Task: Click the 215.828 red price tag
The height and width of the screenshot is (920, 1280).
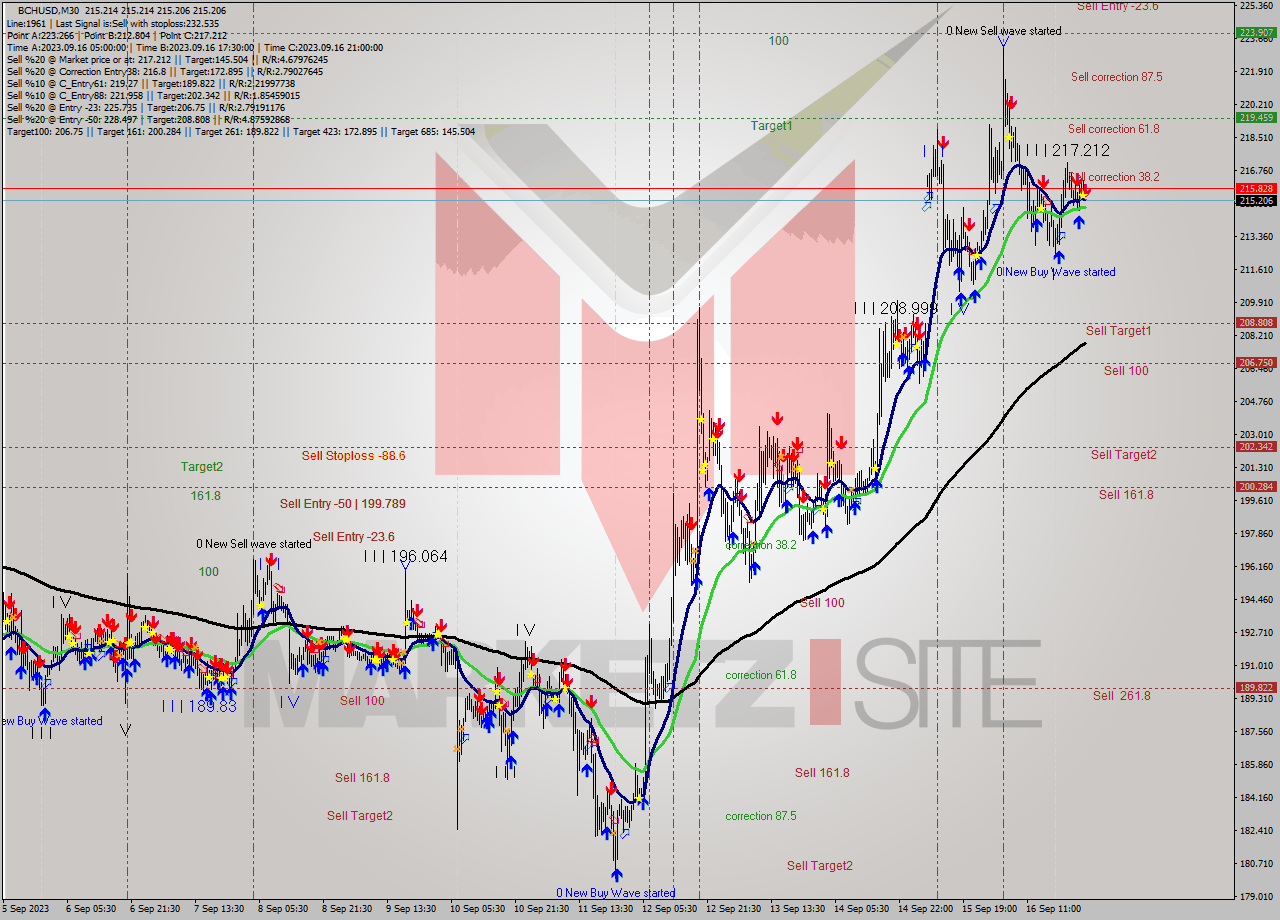Action: 1255,188
